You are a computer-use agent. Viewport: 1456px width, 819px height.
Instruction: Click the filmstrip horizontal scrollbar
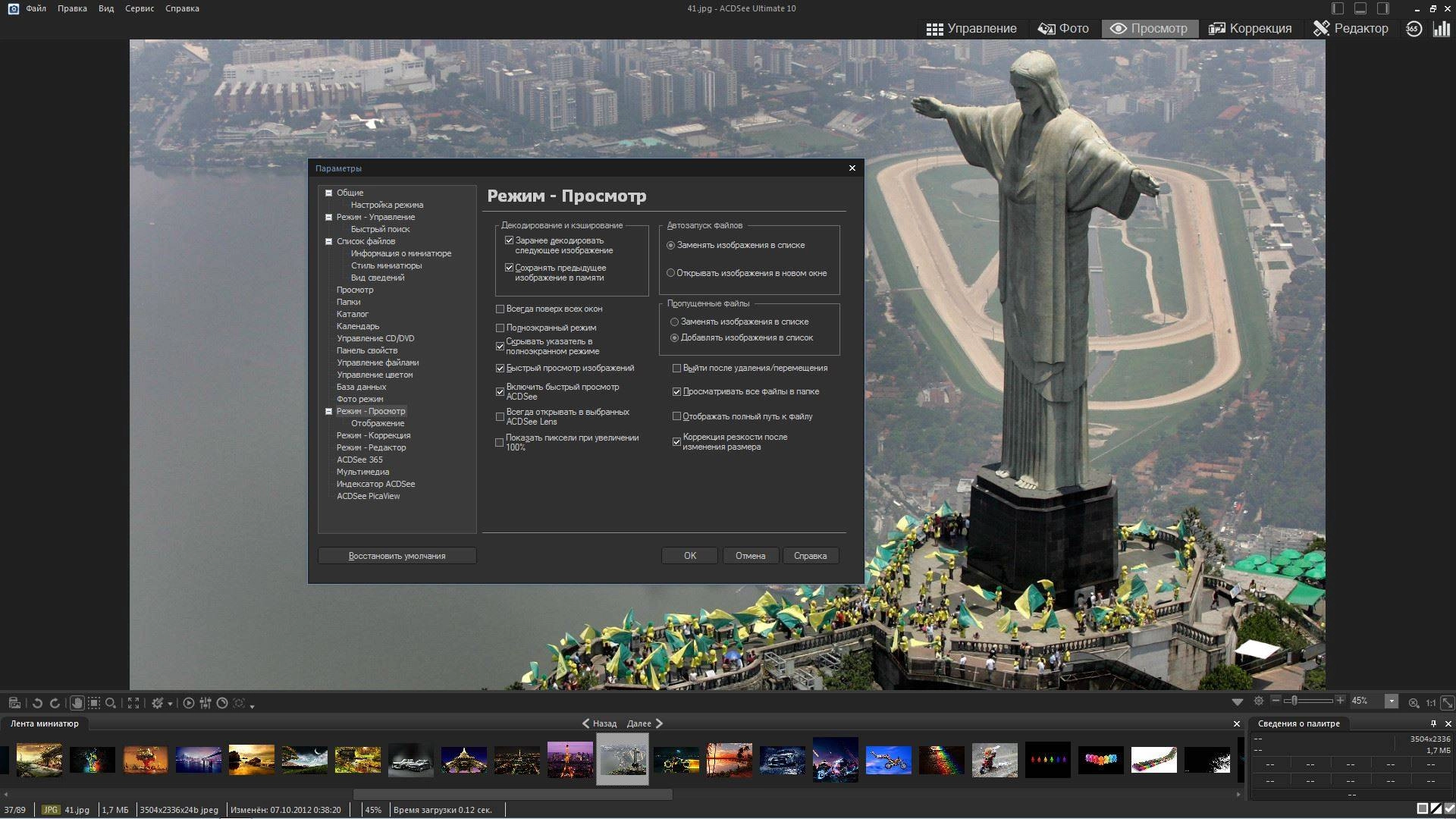[x=513, y=794]
